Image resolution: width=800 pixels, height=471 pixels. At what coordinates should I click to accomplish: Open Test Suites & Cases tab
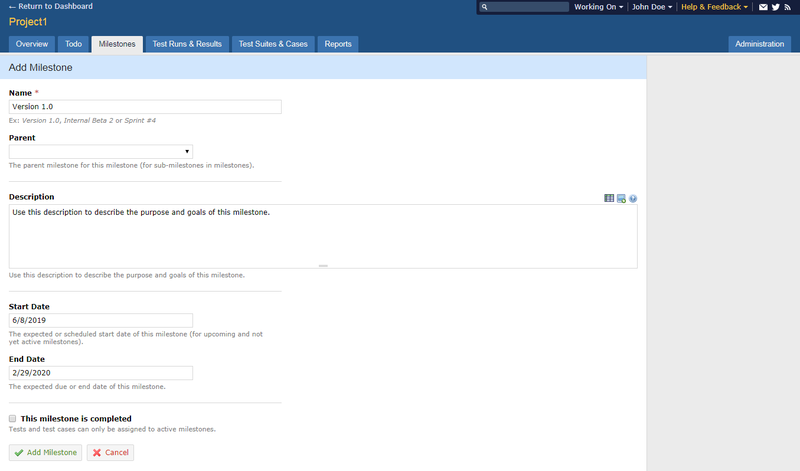pyautogui.click(x=273, y=44)
